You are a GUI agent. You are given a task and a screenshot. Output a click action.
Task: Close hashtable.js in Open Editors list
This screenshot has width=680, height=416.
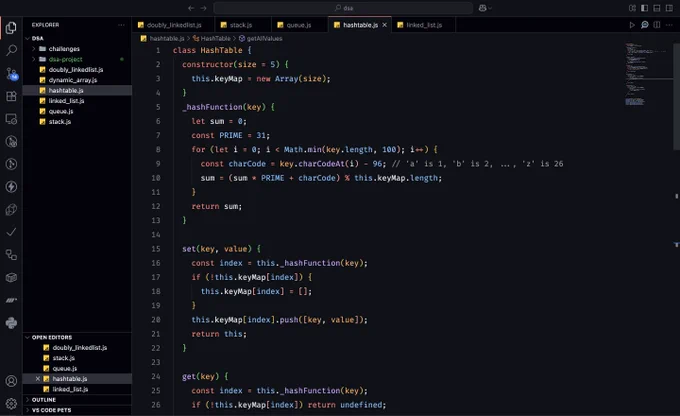(38, 379)
